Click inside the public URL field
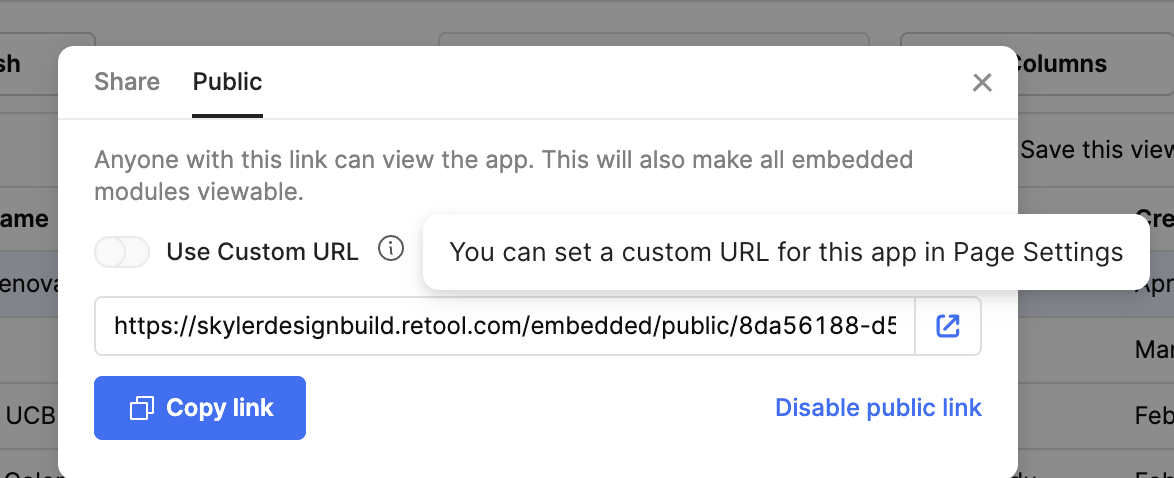The width and height of the screenshot is (1174, 478). click(505, 326)
